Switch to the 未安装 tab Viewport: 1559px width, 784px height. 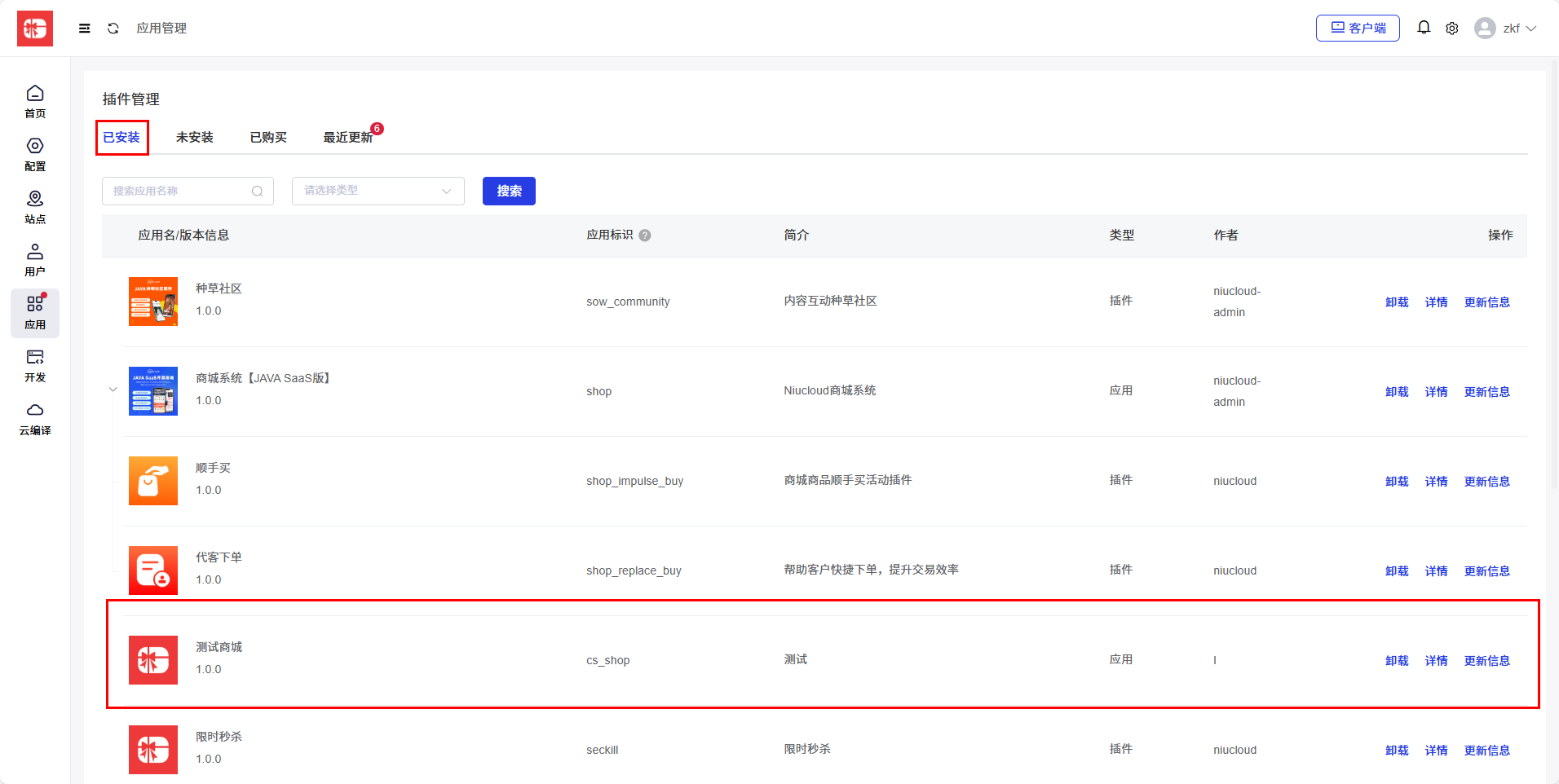pyautogui.click(x=194, y=137)
